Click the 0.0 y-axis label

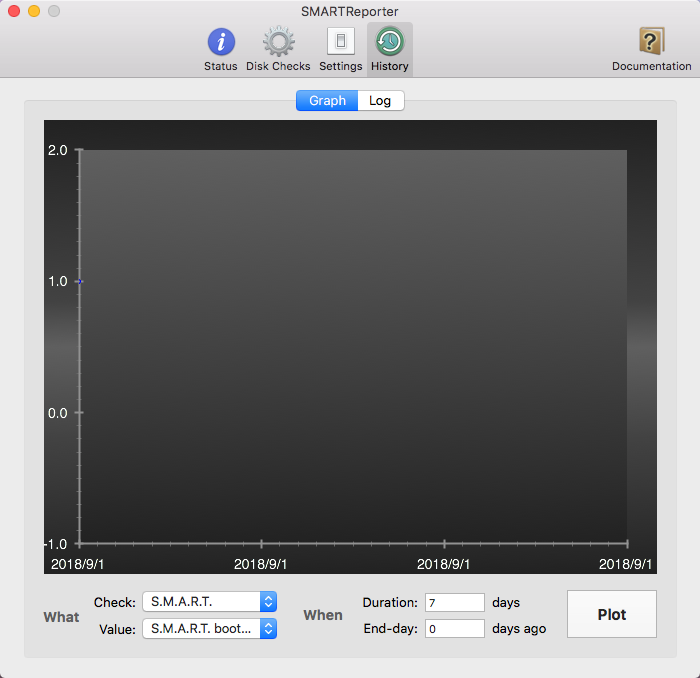click(58, 413)
